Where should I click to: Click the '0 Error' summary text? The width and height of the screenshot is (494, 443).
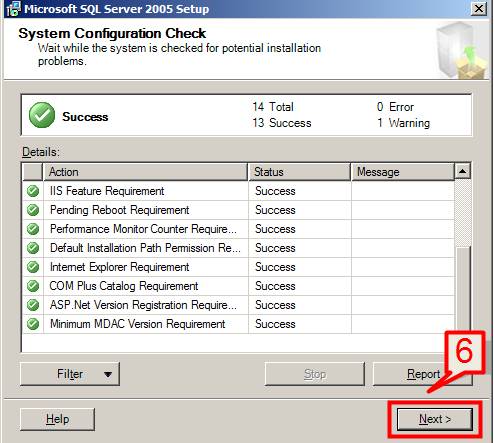coord(395,107)
